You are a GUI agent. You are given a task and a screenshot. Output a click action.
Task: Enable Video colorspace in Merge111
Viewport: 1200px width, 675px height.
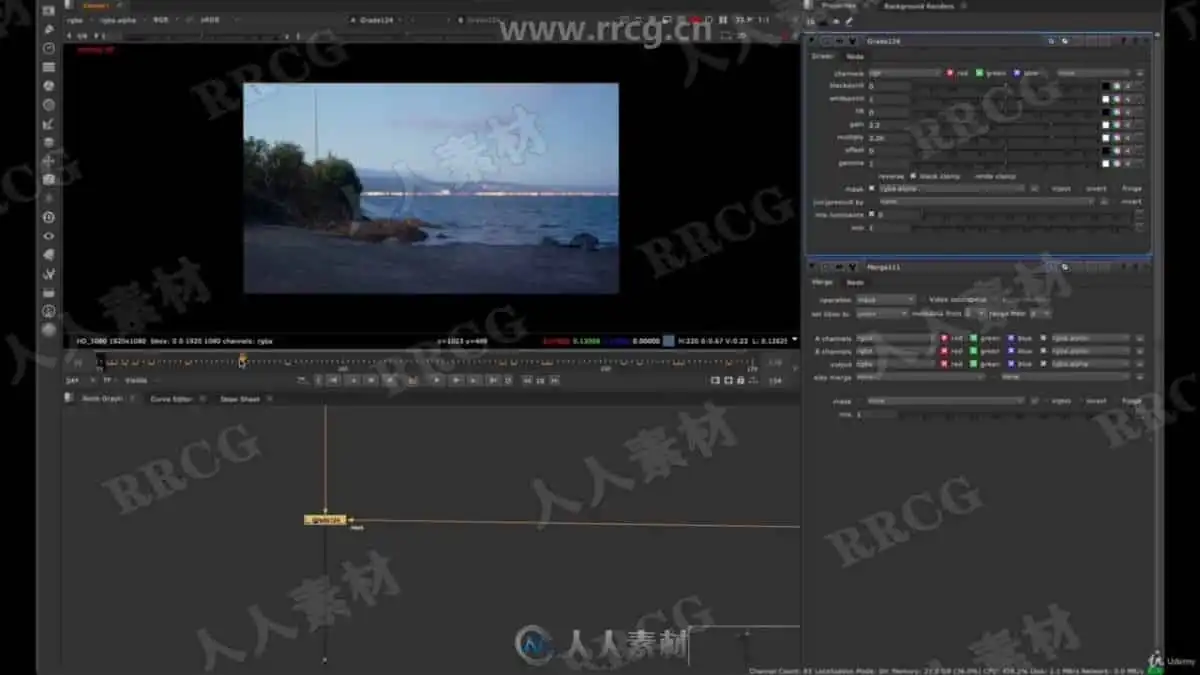pos(923,299)
